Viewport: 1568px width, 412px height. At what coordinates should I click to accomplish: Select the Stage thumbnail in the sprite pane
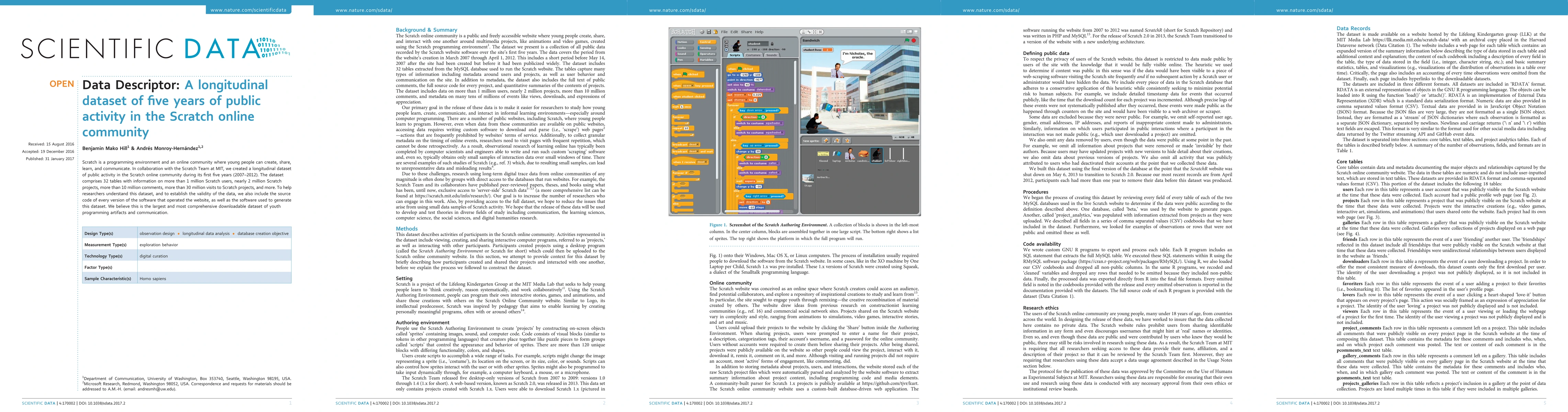[808, 179]
